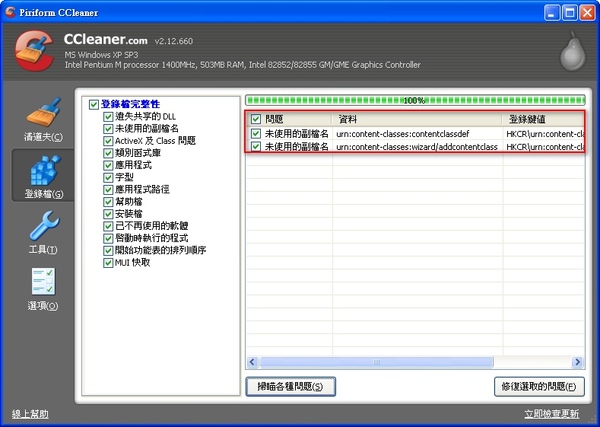Image resolution: width=600 pixels, height=427 pixels.
Task: Uncheck 應用程式路徑 checkbox
Action: (x=108, y=190)
